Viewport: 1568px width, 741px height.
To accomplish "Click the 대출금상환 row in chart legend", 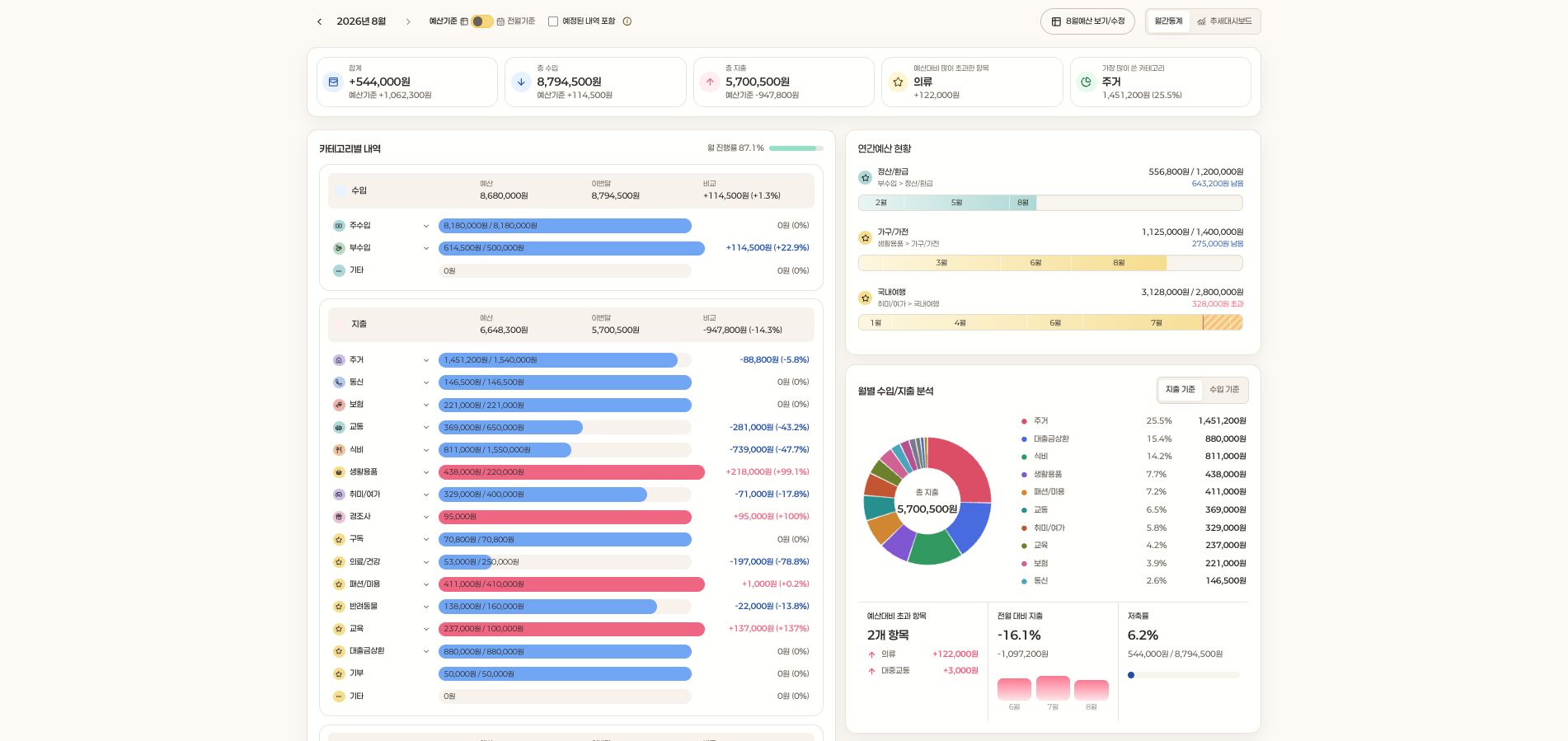I will click(1134, 439).
